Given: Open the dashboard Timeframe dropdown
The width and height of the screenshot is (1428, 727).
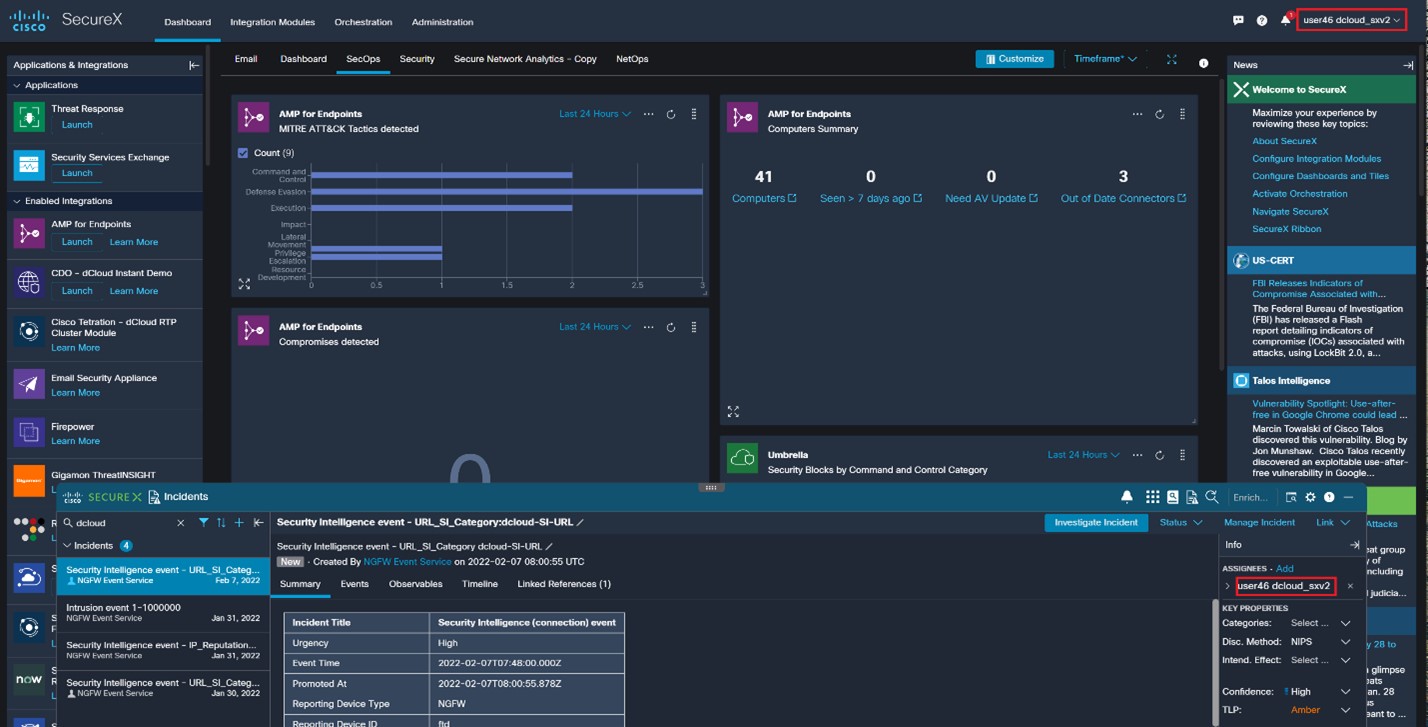Looking at the screenshot, I should [1106, 59].
